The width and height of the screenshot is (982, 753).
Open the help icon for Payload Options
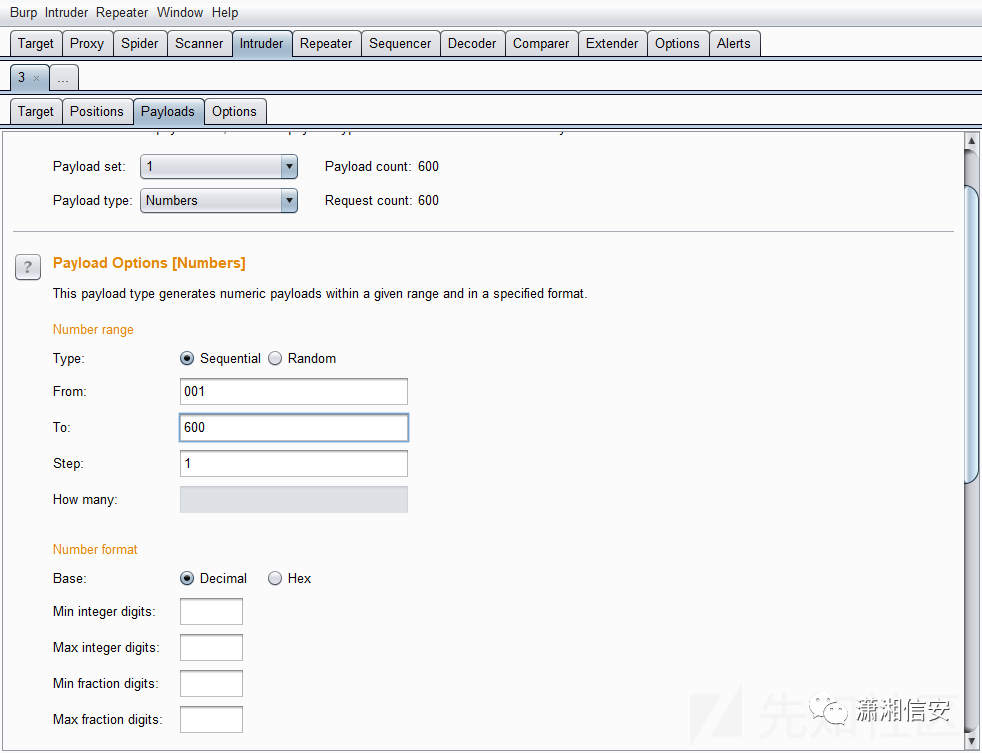tap(28, 267)
